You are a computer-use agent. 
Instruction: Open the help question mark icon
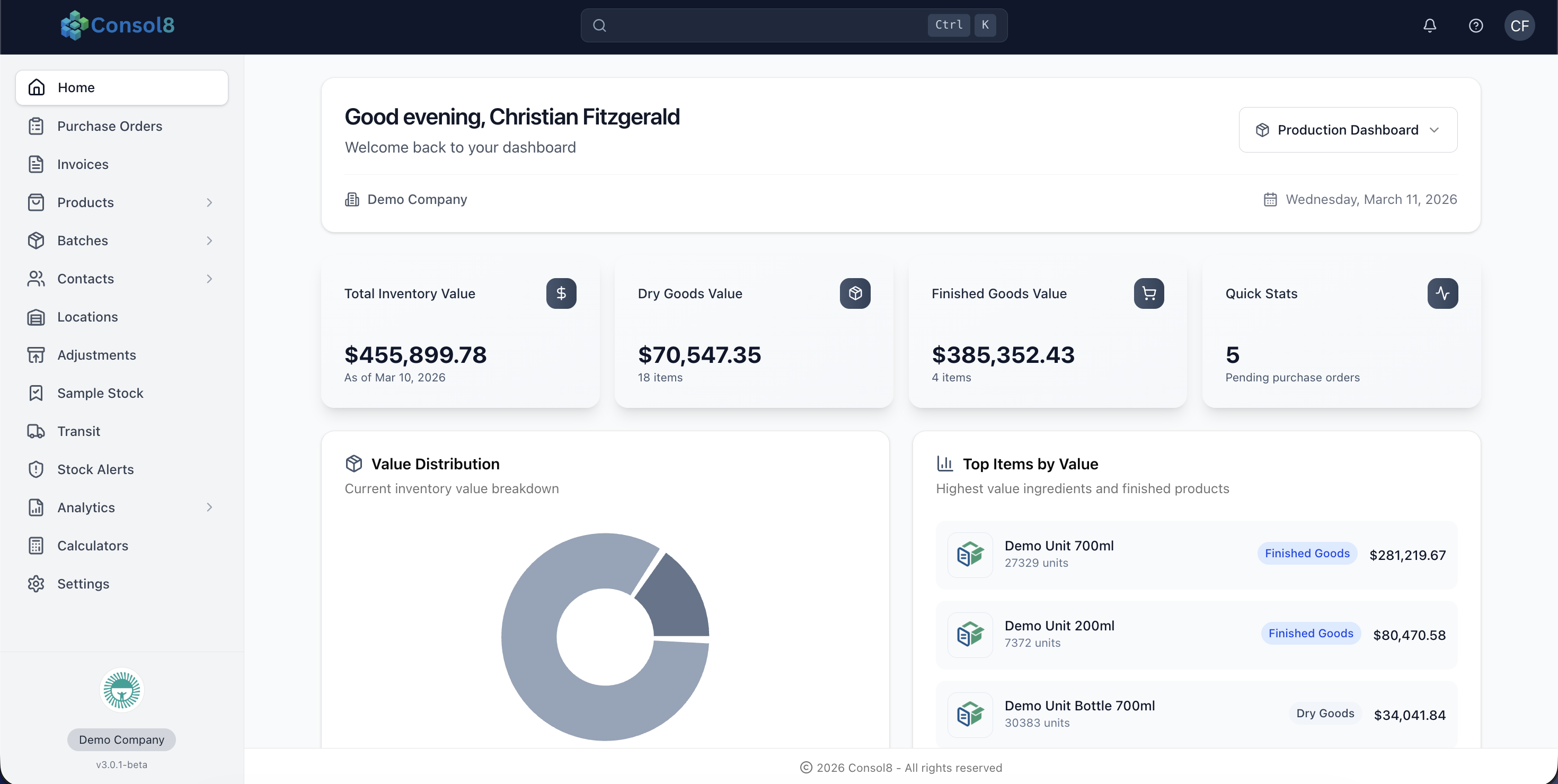(x=1475, y=25)
